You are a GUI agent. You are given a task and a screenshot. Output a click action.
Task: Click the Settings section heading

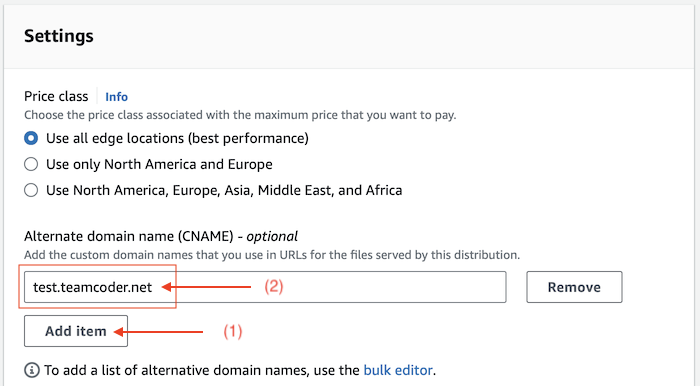[59, 36]
